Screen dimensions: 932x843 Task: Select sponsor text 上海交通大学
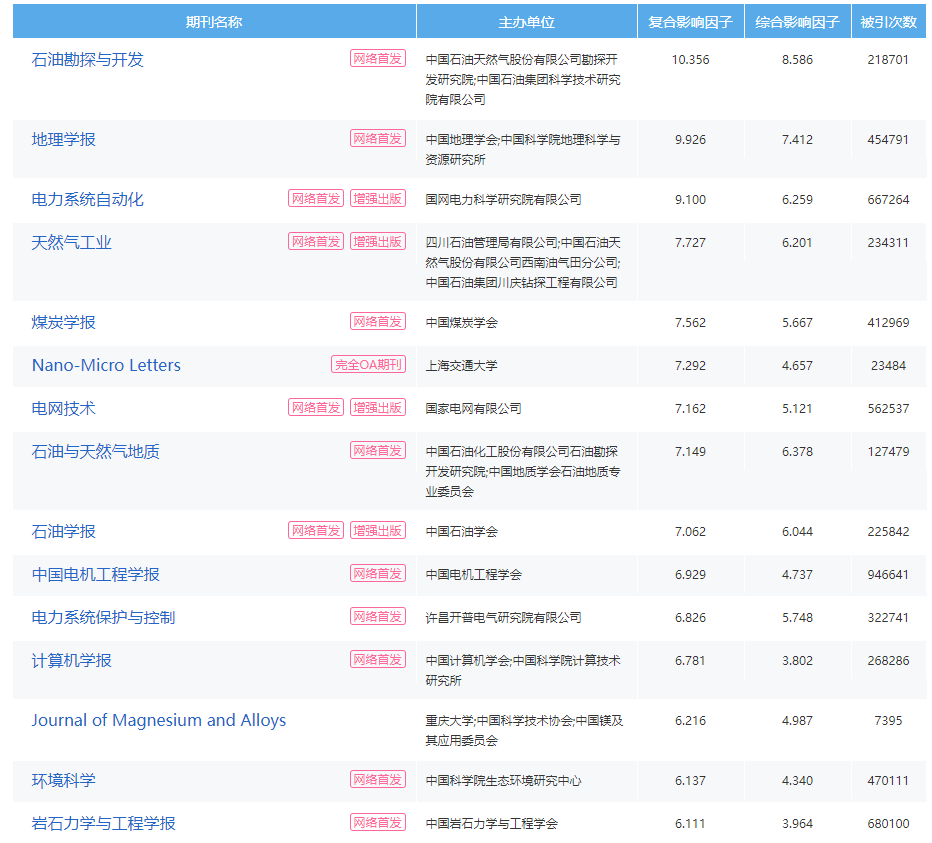tap(462, 366)
